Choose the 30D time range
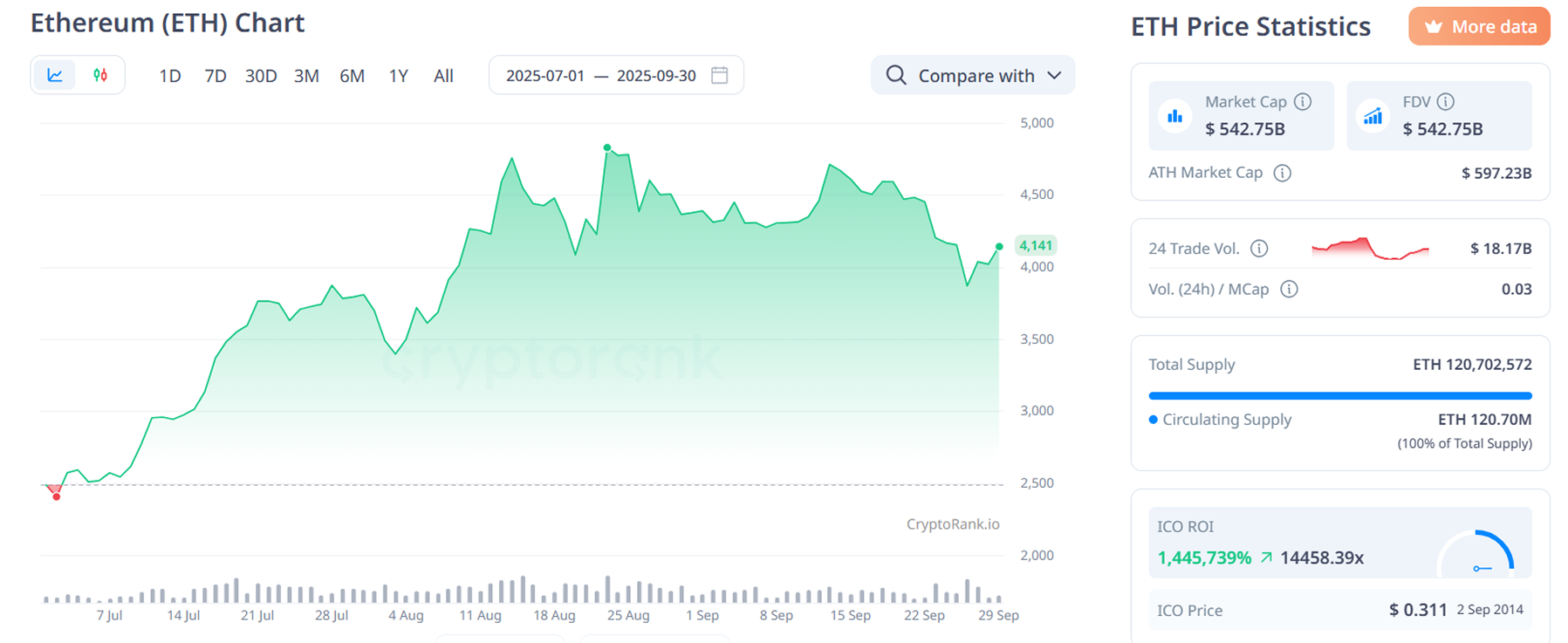 point(260,76)
